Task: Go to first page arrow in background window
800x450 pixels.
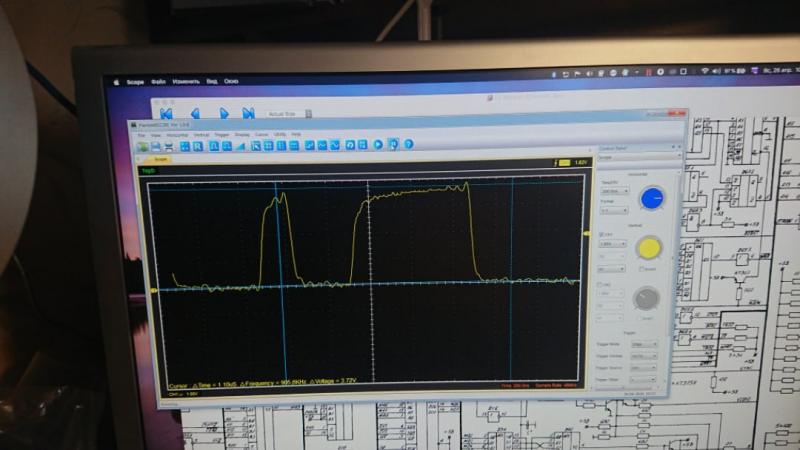Action: pos(167,114)
